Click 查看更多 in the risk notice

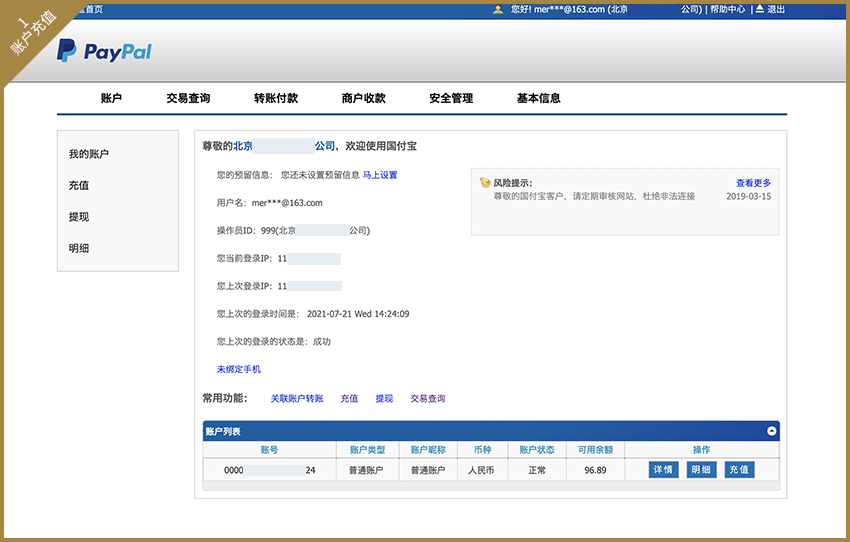pyautogui.click(x=754, y=183)
